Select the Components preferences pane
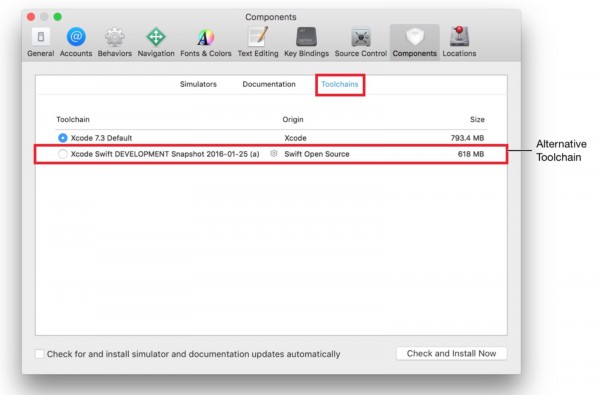This screenshot has height=395, width=600. pyautogui.click(x=414, y=42)
